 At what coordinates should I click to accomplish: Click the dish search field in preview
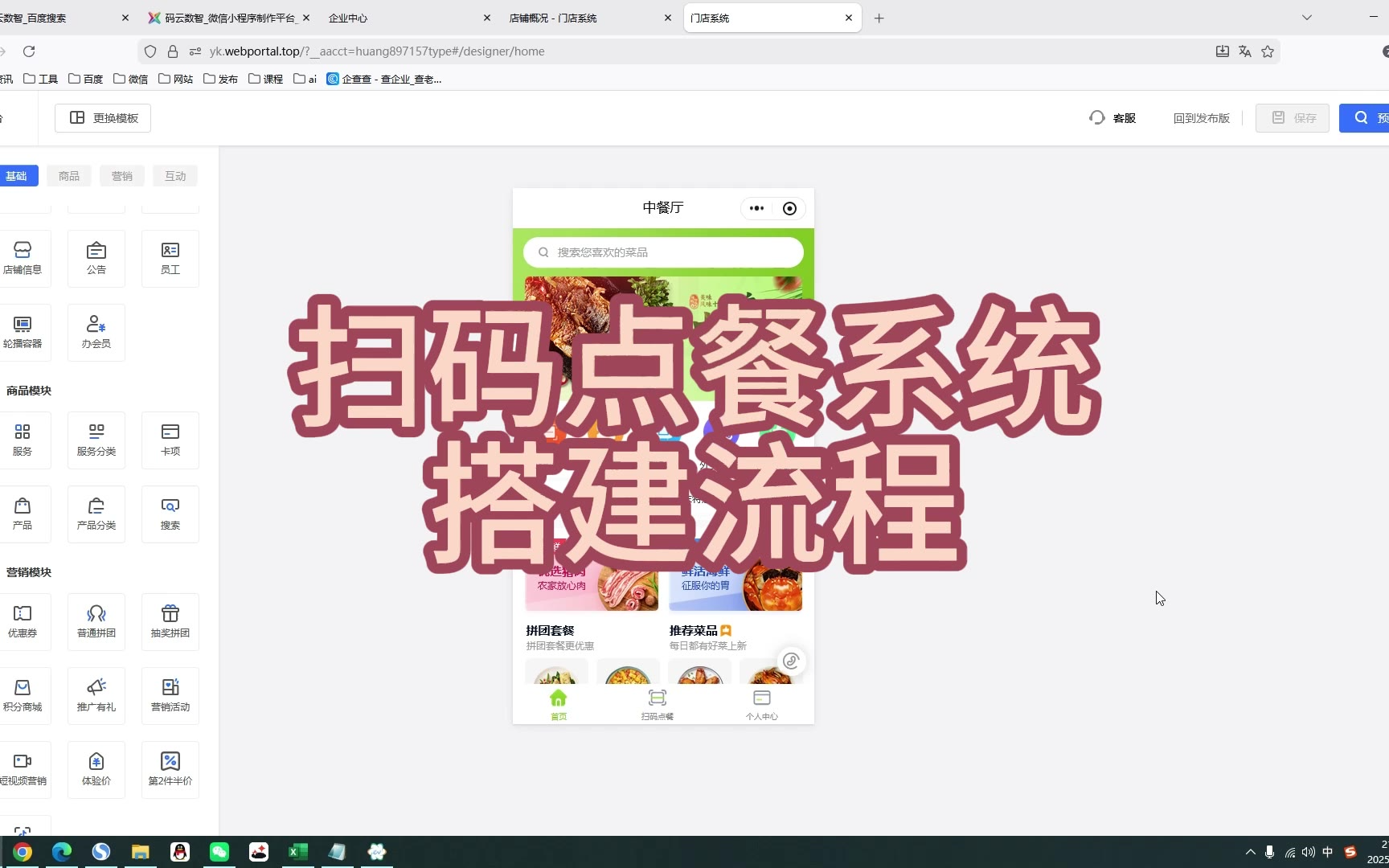click(663, 252)
